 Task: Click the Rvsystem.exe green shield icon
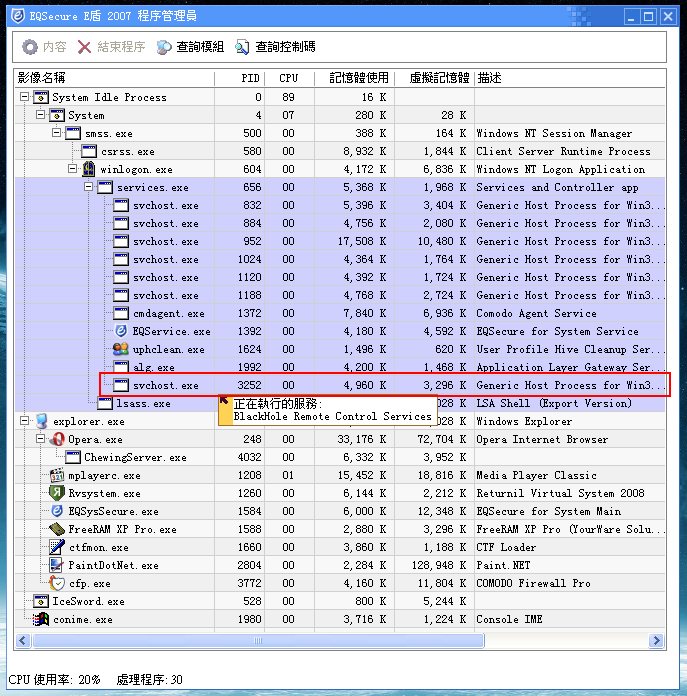click(57, 493)
